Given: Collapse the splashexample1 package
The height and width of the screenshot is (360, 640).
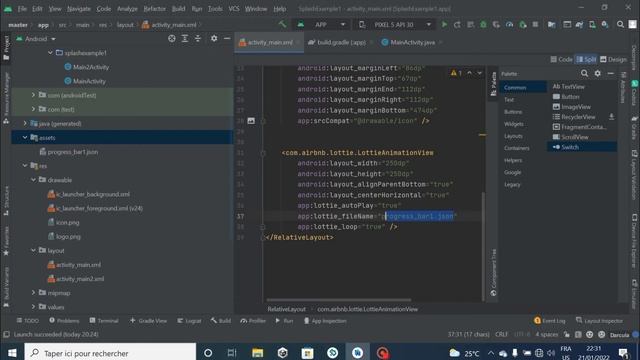Looking at the screenshot, I should pos(50,53).
